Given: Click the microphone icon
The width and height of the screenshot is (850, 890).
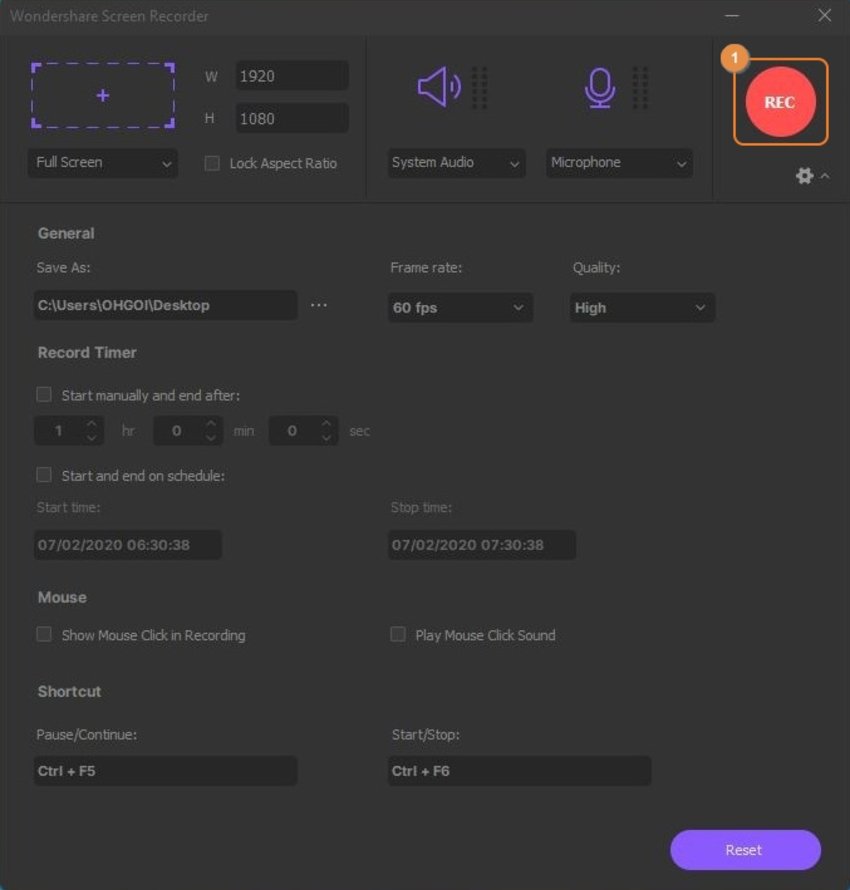Looking at the screenshot, I should 599,88.
